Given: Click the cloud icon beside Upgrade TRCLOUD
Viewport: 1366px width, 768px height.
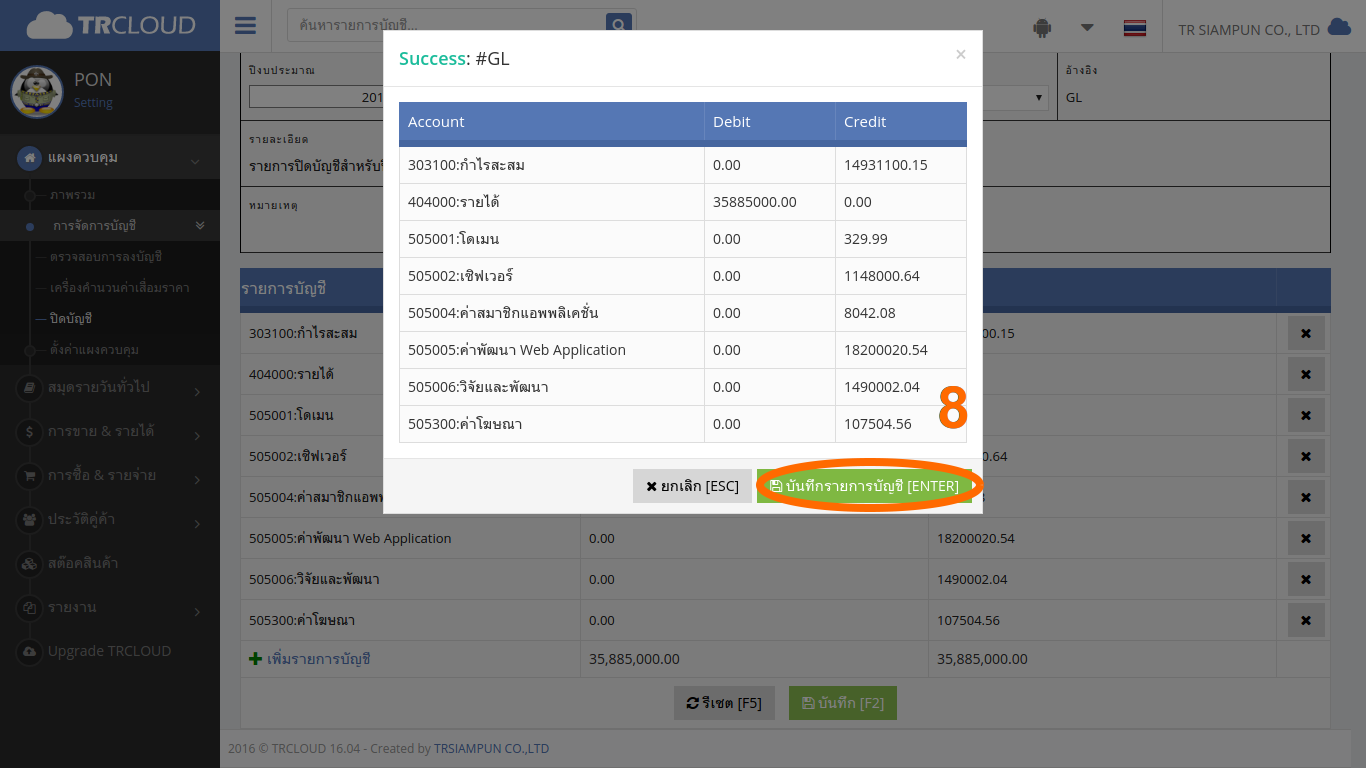Looking at the screenshot, I should click(x=28, y=651).
